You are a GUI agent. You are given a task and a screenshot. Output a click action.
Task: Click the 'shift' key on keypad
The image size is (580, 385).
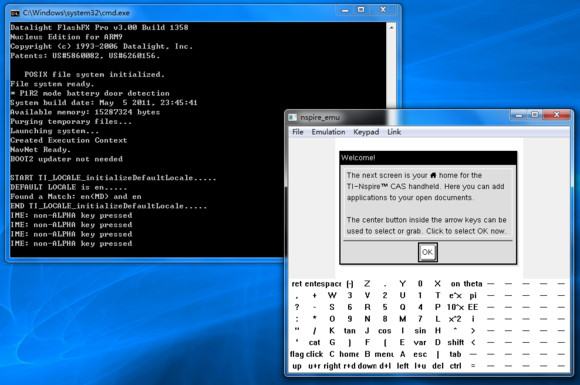click(455, 342)
